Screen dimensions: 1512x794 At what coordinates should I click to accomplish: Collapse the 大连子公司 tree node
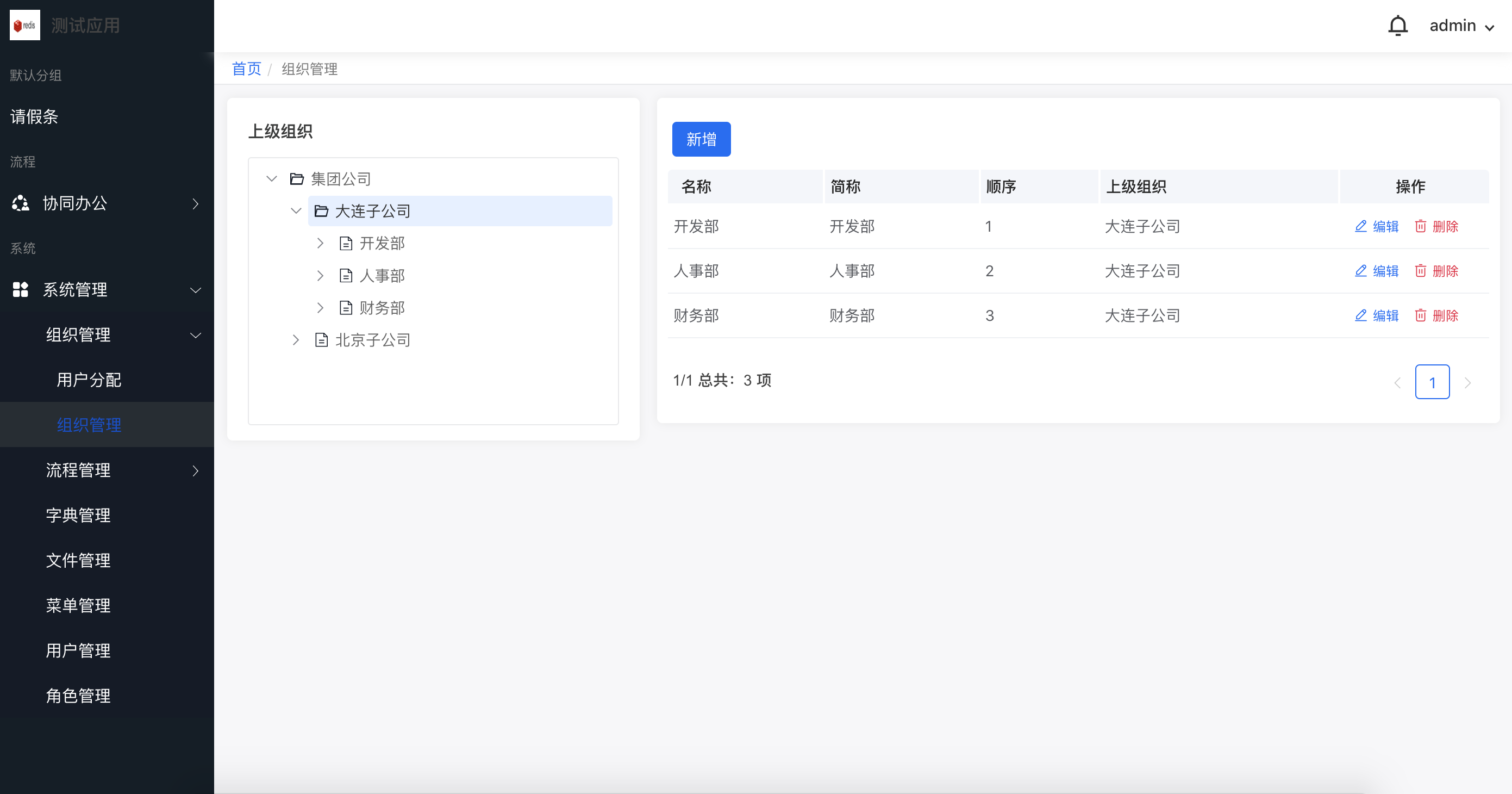pos(296,210)
